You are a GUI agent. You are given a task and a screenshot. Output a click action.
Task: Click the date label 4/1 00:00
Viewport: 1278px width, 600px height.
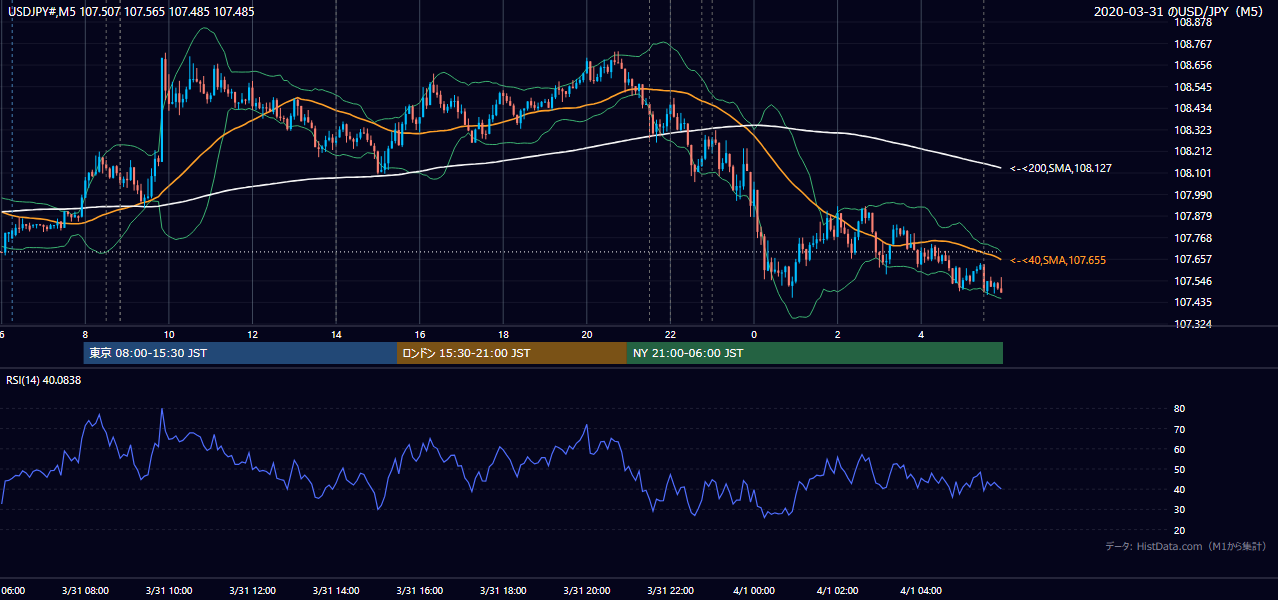pyautogui.click(x=754, y=591)
